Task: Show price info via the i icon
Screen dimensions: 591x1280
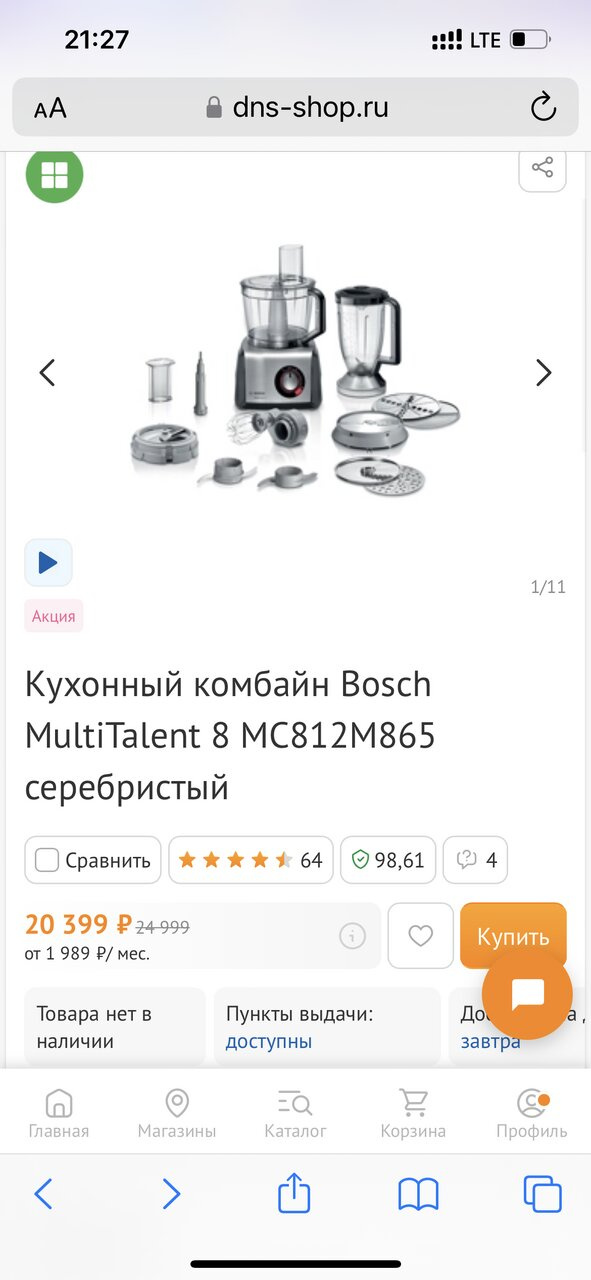Action: [x=352, y=936]
